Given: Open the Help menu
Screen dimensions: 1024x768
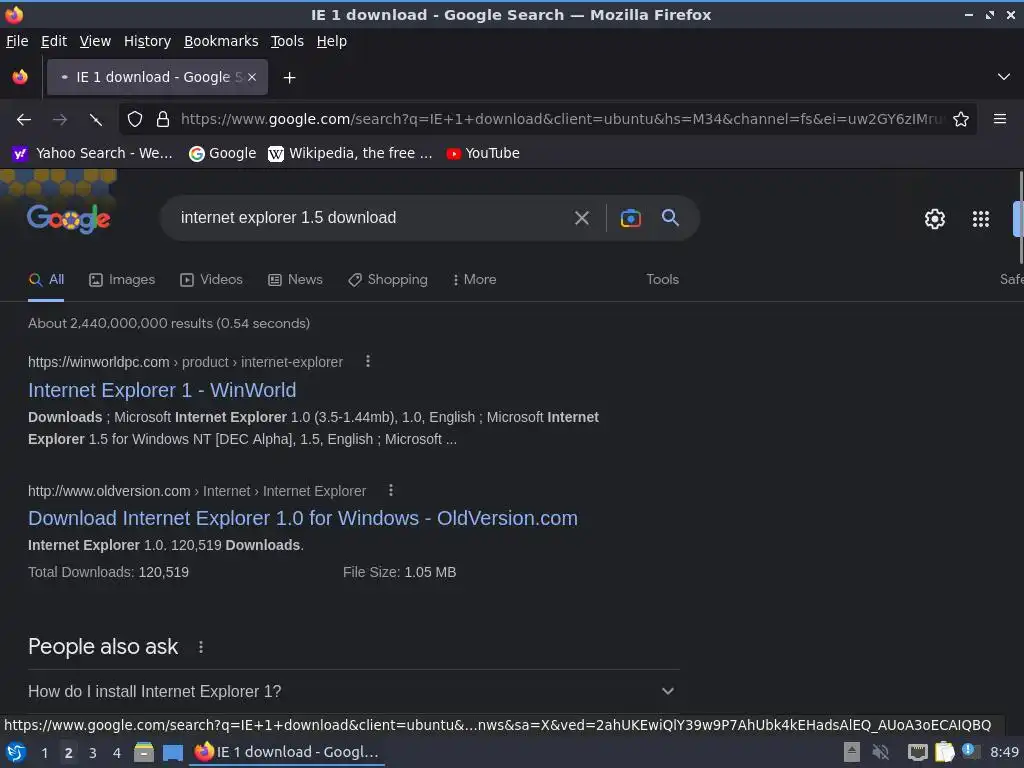Looking at the screenshot, I should pyautogui.click(x=332, y=41).
